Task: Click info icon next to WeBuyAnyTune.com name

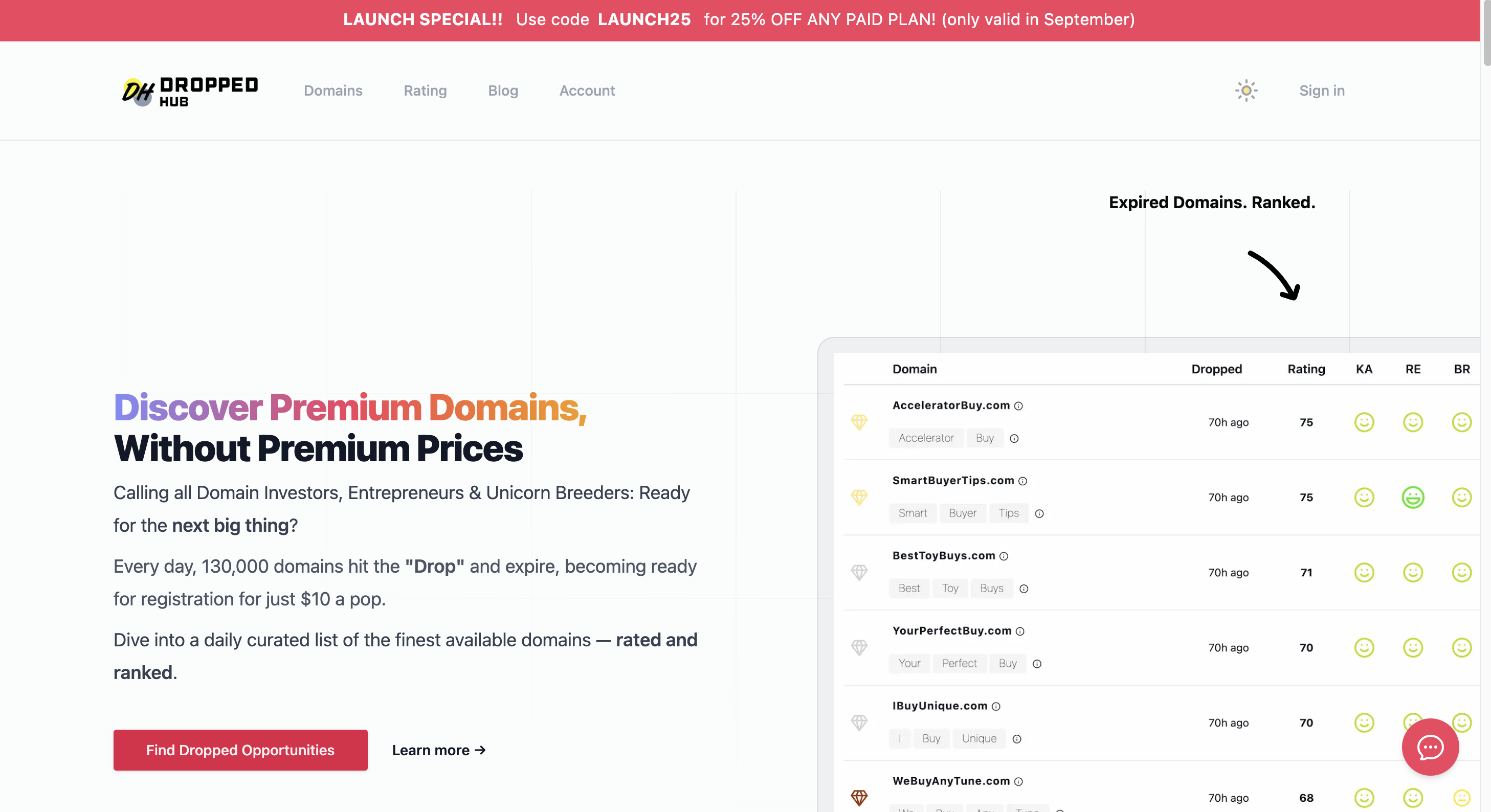Action: coord(1019,782)
